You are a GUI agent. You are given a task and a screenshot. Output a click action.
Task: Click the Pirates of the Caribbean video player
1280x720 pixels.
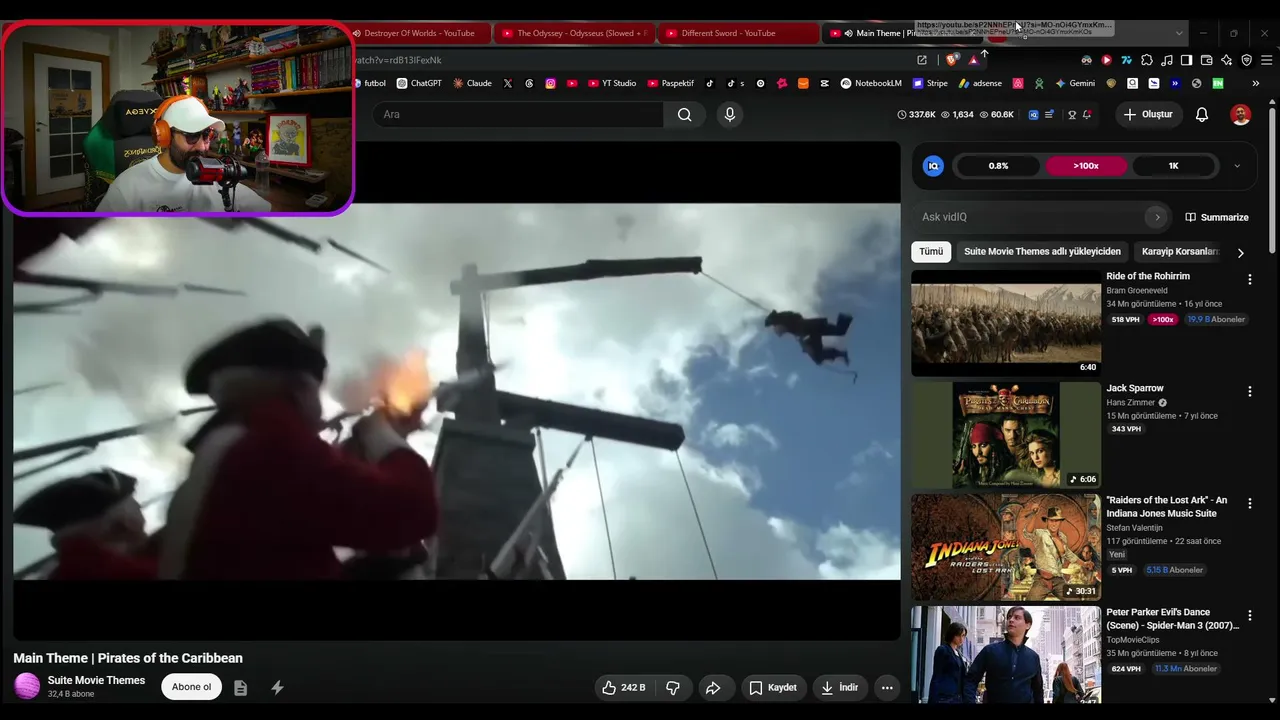pyautogui.click(x=457, y=391)
